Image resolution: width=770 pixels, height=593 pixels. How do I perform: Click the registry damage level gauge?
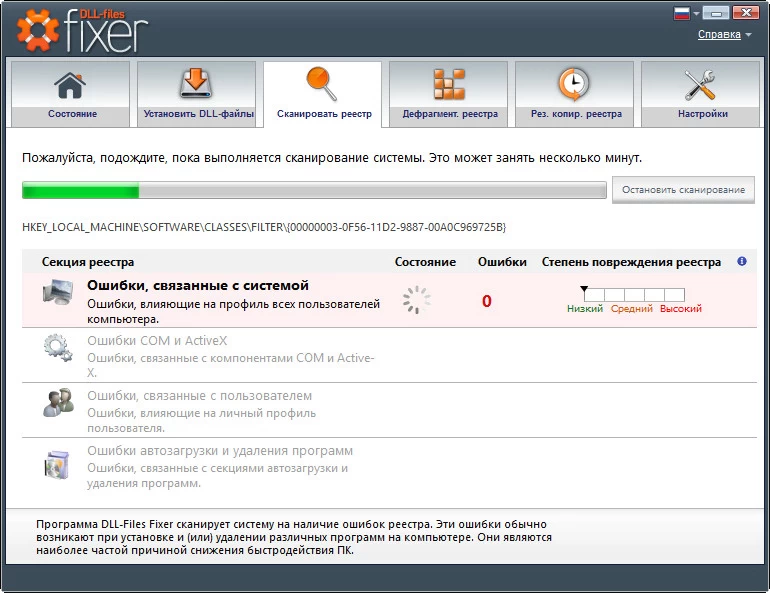click(634, 294)
